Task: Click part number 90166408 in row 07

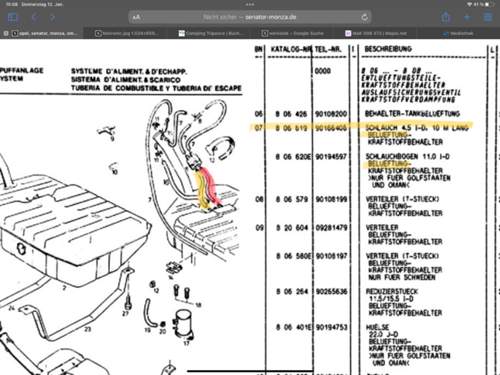Action: click(331, 128)
